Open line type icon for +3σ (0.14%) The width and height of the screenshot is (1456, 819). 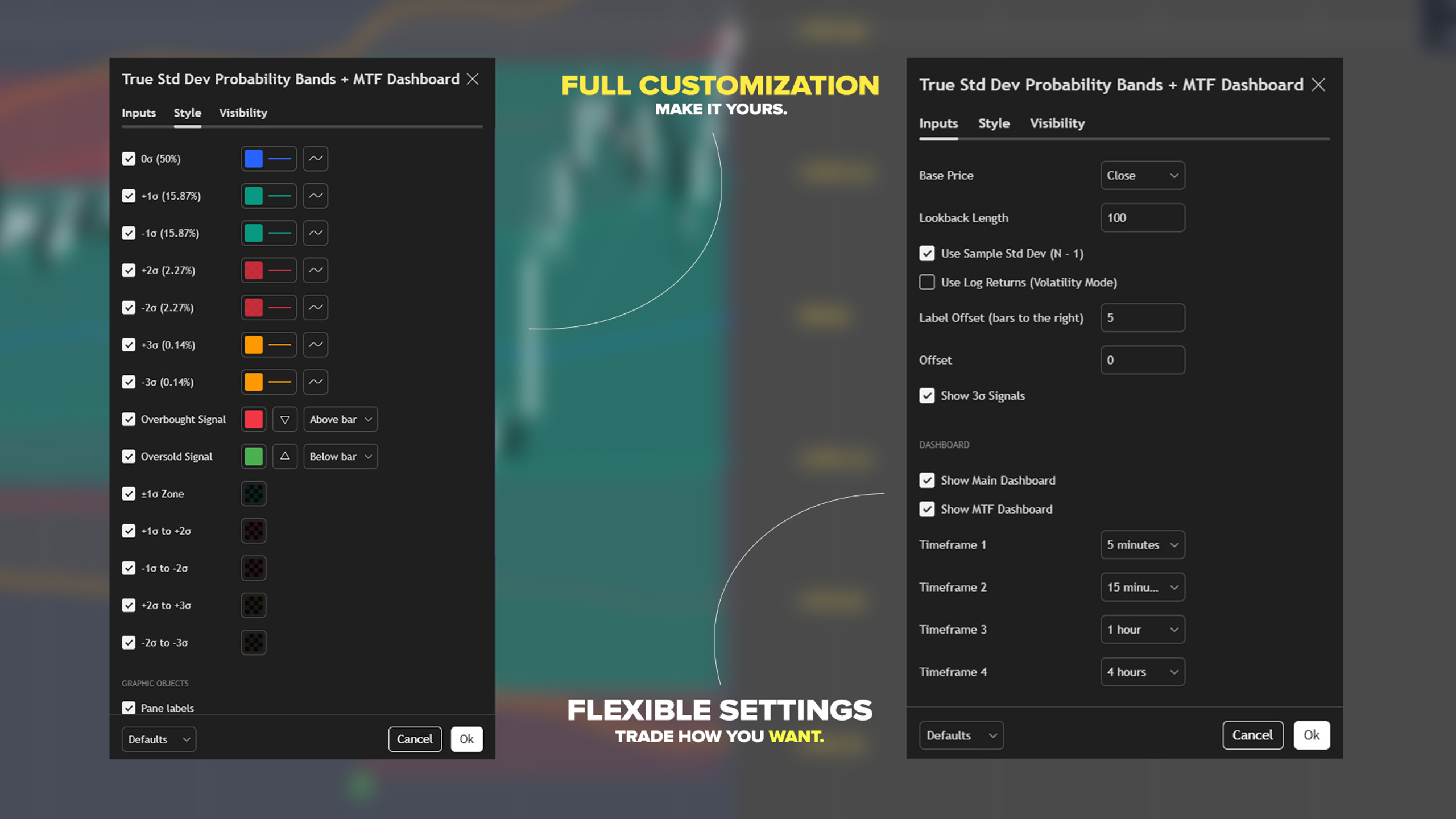coord(315,345)
